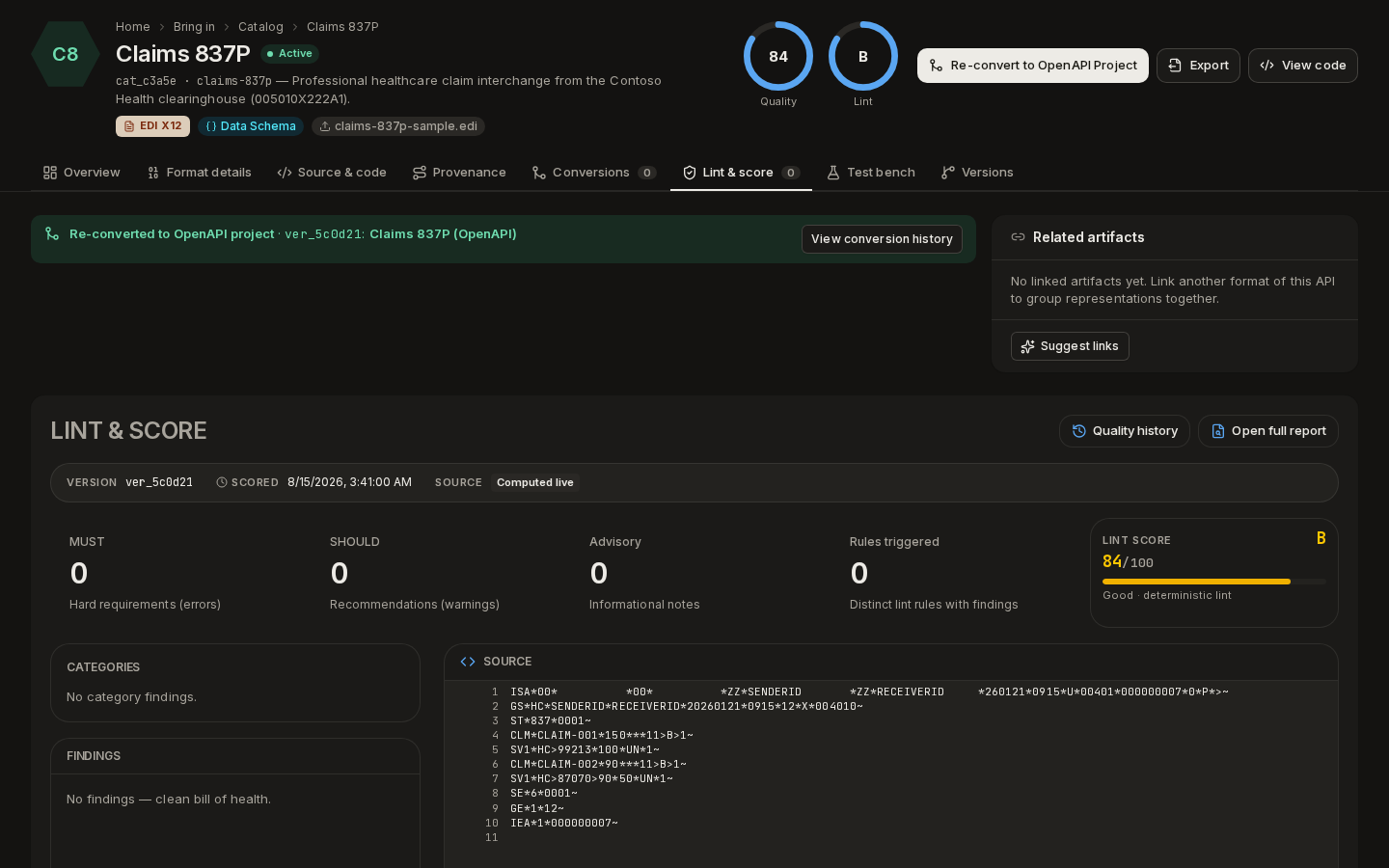Go to the Provenance tab
The image size is (1389, 868).
click(x=459, y=173)
